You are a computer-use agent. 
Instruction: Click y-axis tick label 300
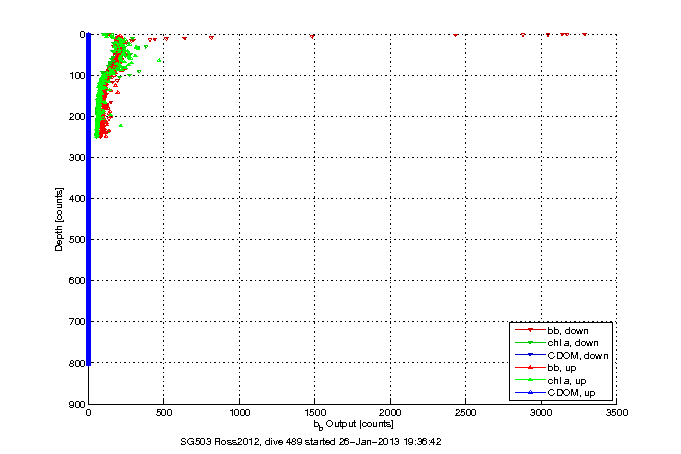(x=76, y=157)
